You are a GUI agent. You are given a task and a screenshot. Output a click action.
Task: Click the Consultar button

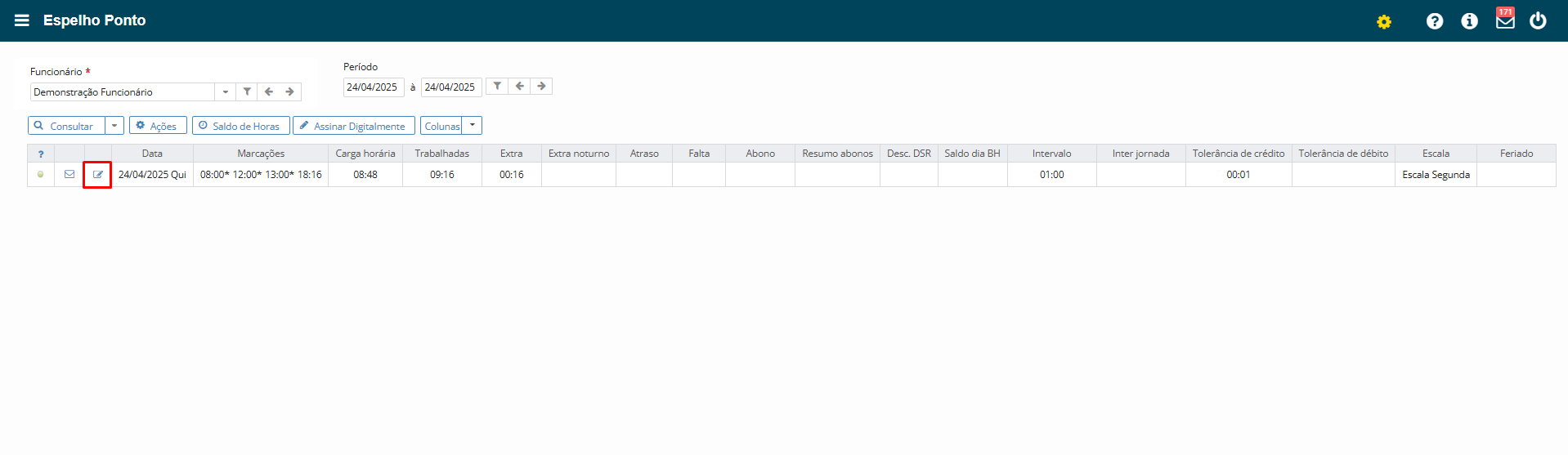coord(67,126)
